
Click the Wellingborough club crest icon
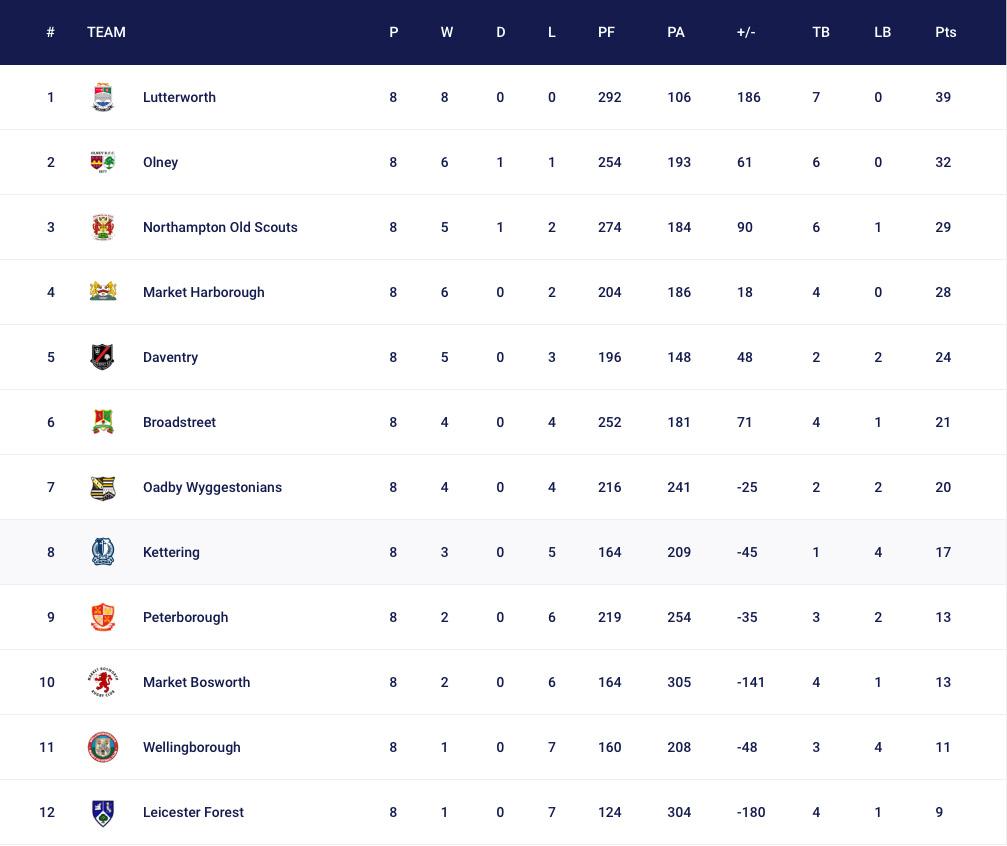pyautogui.click(x=103, y=747)
